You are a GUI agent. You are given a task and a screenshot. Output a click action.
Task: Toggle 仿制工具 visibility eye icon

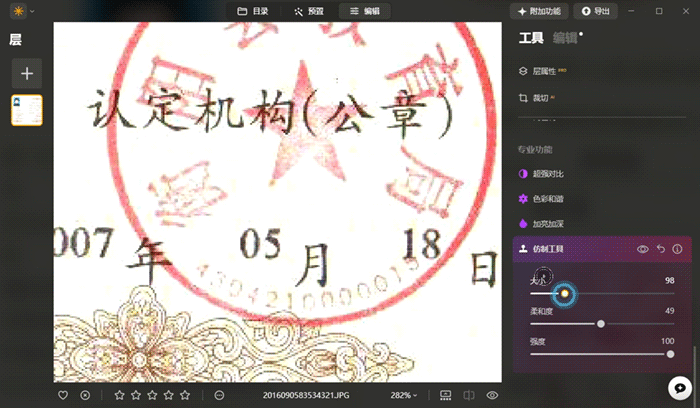click(642, 249)
